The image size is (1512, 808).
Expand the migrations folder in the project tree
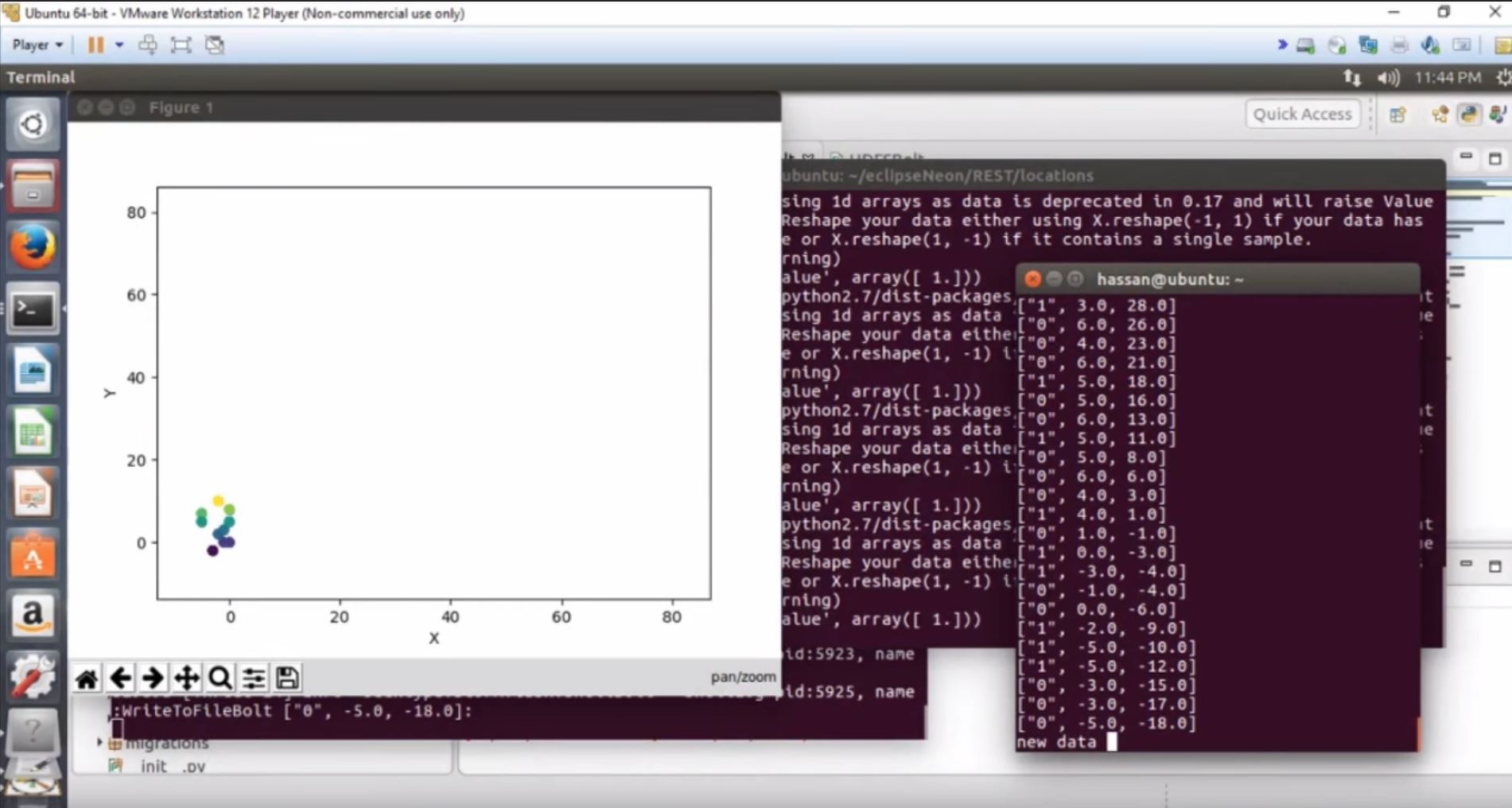(99, 742)
